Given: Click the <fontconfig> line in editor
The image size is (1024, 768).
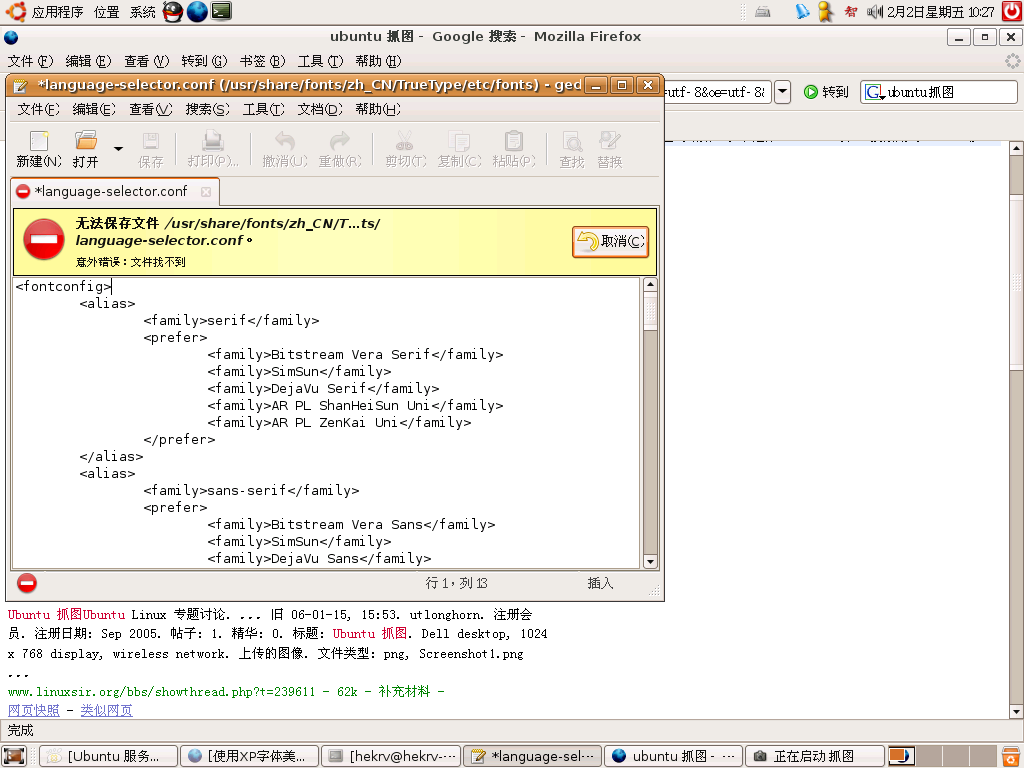Looking at the screenshot, I should click(x=63, y=286).
